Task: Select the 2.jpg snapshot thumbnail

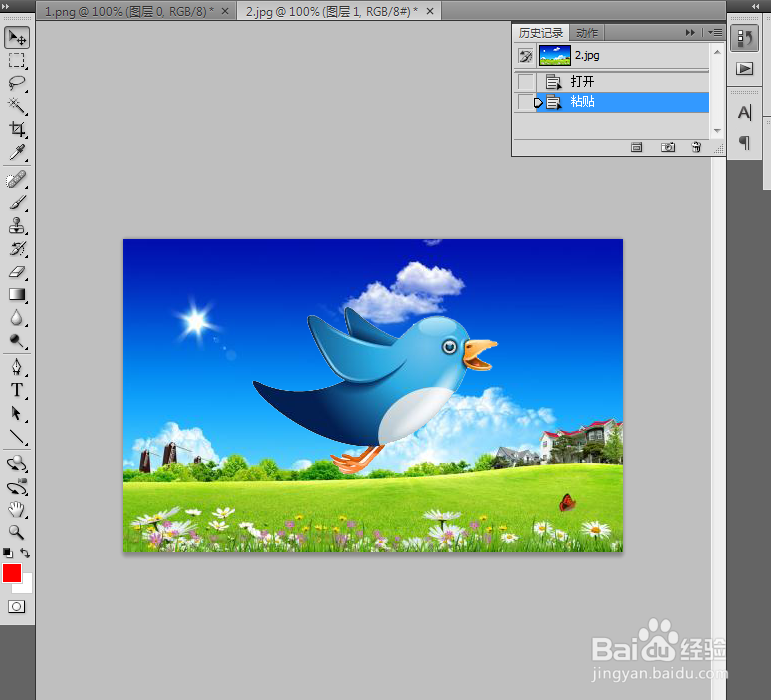Action: click(x=555, y=56)
